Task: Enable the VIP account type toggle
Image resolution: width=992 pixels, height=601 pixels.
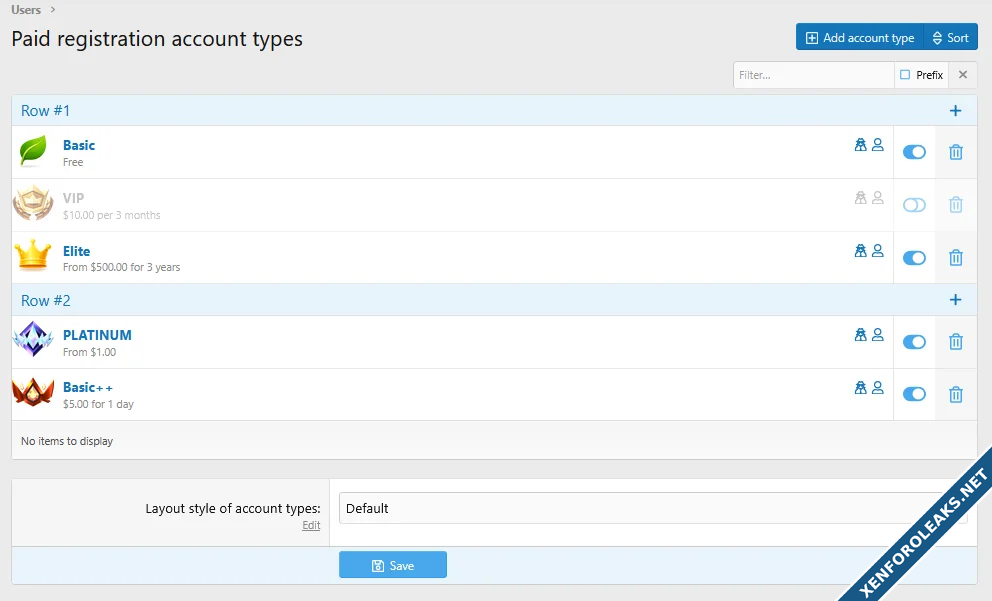Action: 914,205
